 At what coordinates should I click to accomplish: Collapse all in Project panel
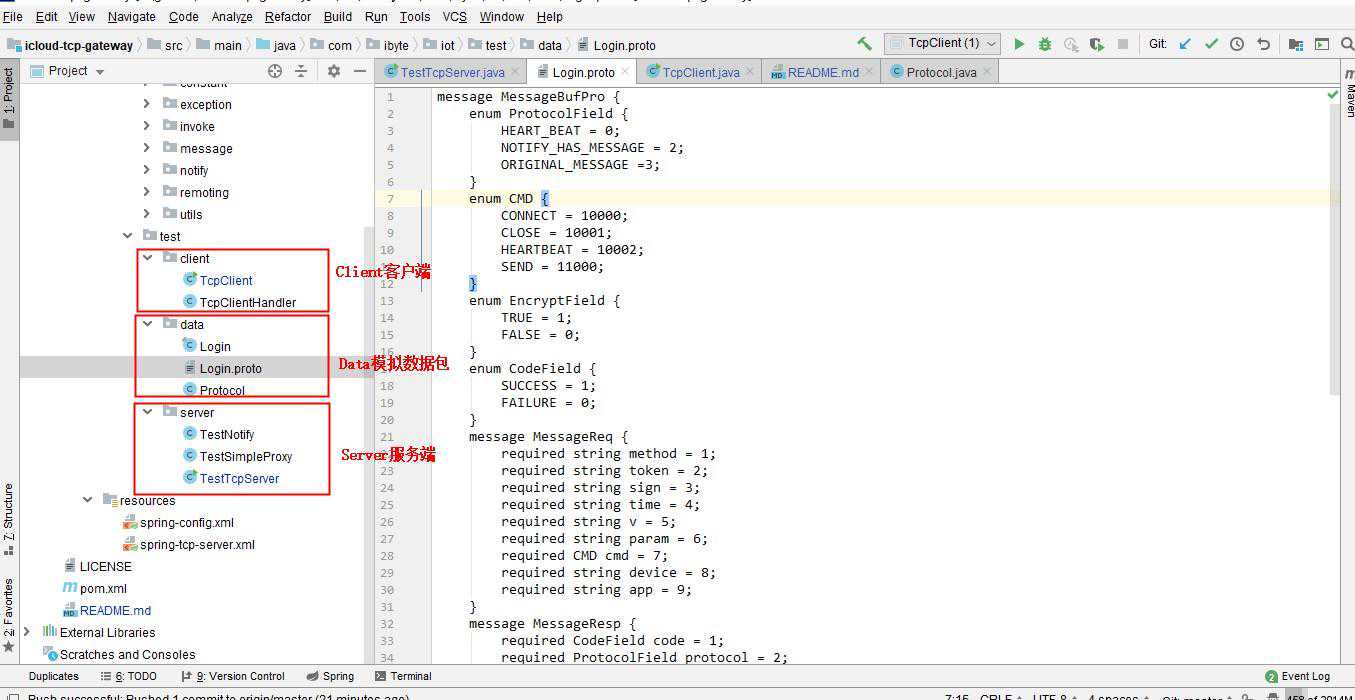point(301,71)
